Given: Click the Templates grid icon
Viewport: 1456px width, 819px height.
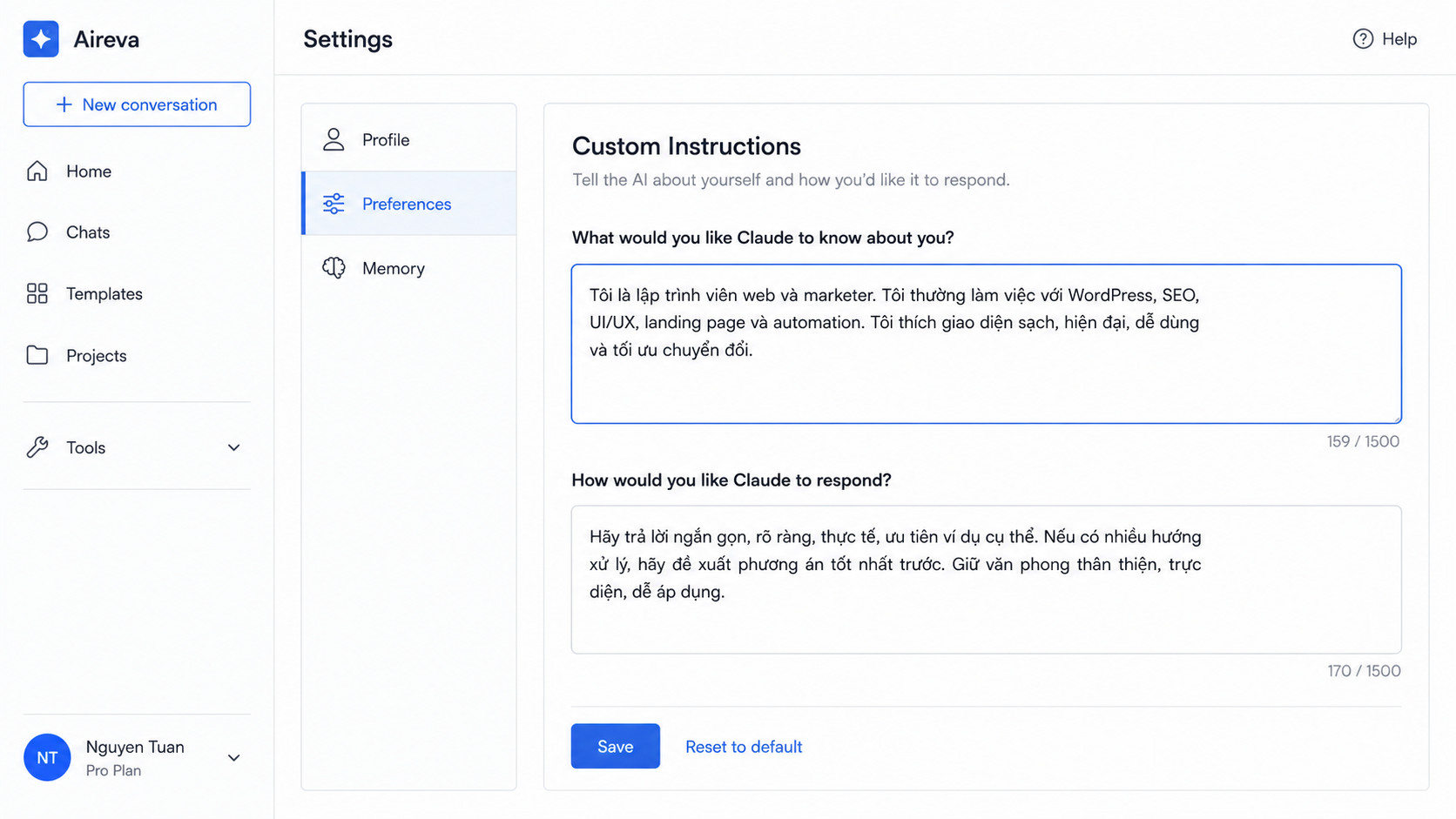Looking at the screenshot, I should click(x=37, y=293).
